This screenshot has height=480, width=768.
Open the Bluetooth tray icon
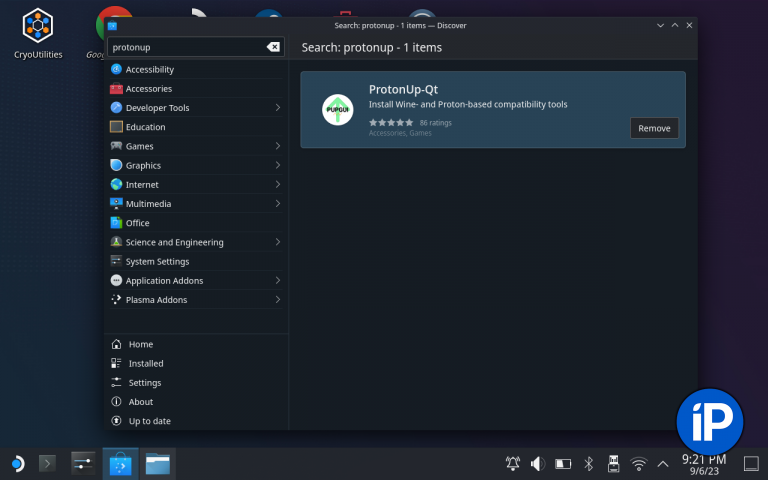click(x=588, y=464)
